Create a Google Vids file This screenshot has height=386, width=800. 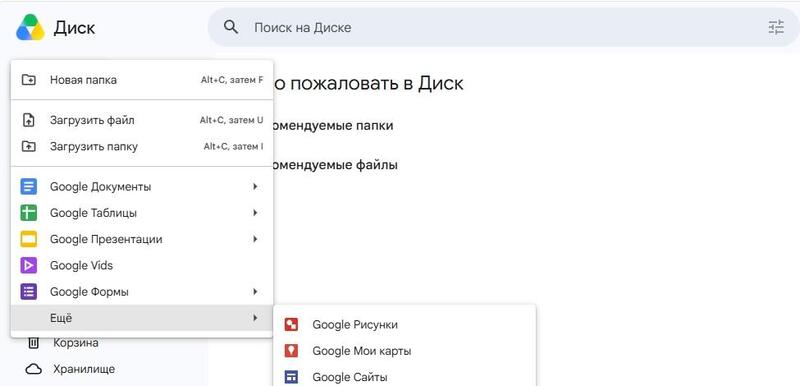tap(142, 265)
